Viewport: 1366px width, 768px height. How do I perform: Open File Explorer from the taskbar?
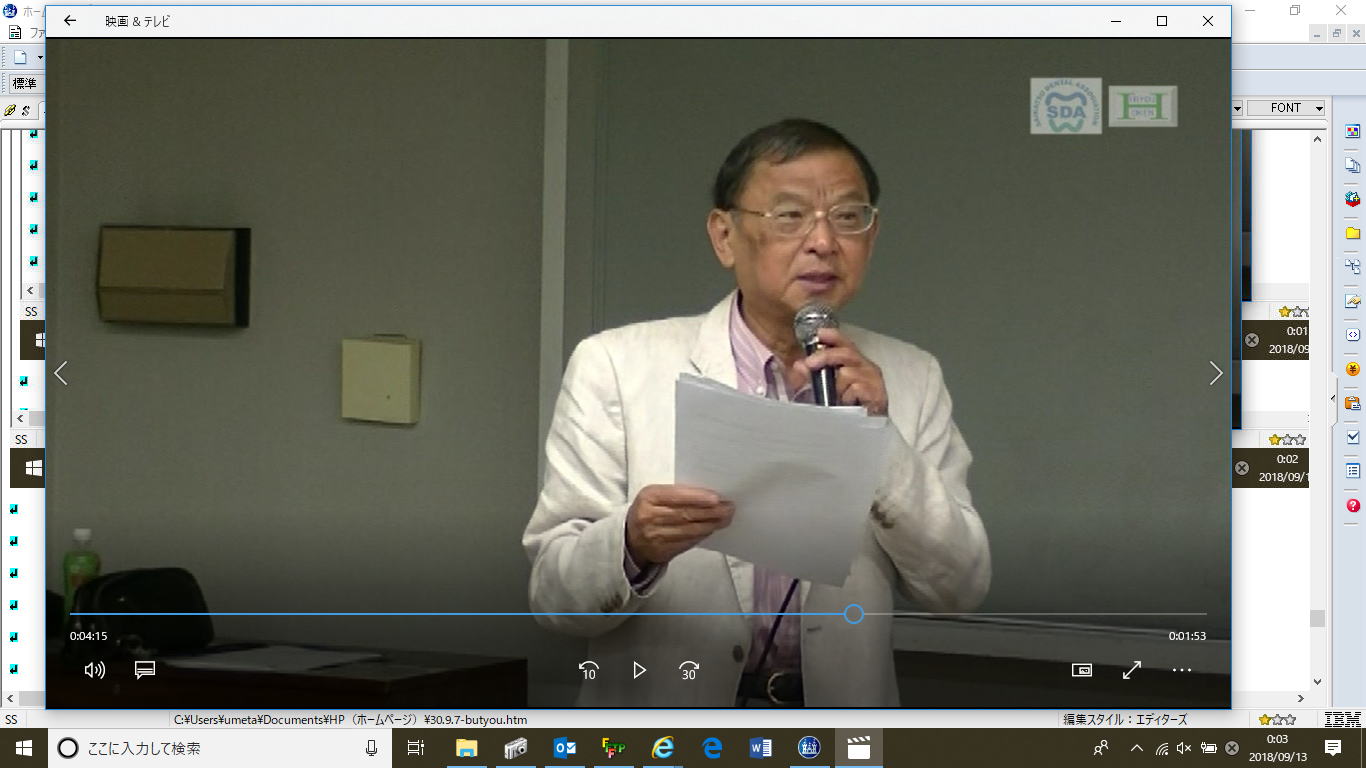click(x=466, y=748)
